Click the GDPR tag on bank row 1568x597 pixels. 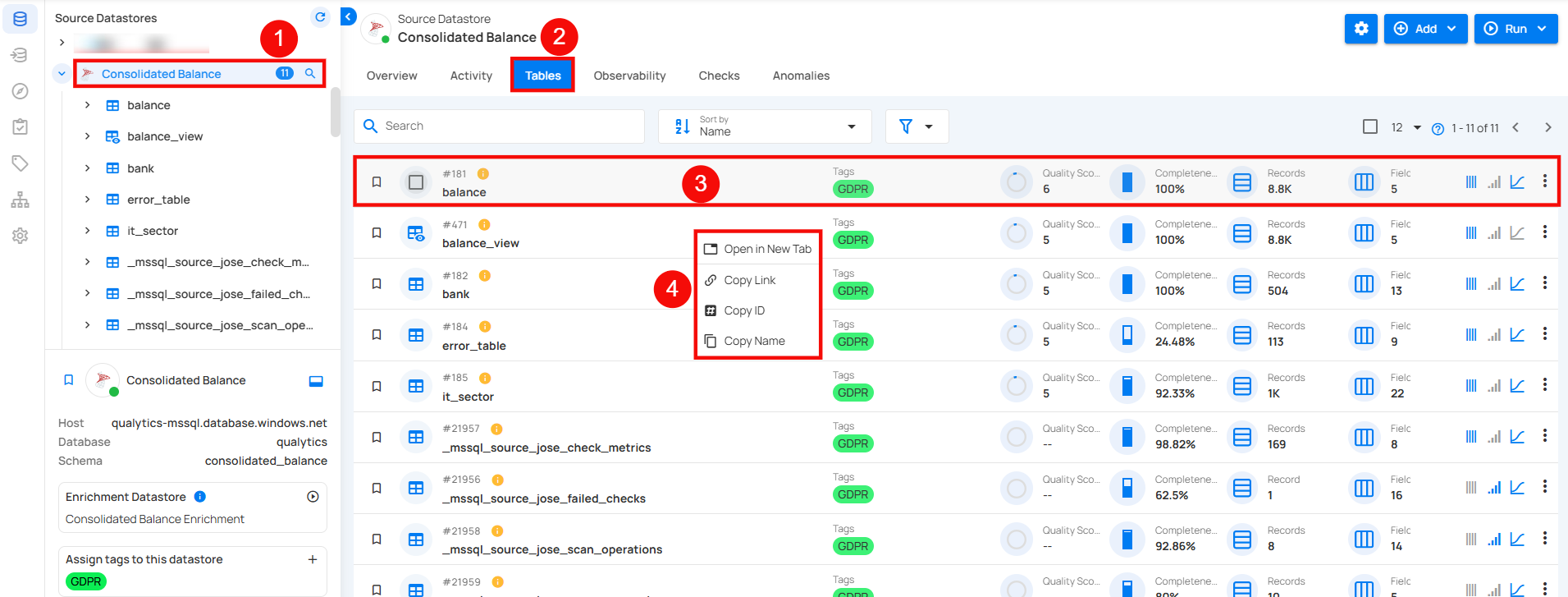coord(853,291)
